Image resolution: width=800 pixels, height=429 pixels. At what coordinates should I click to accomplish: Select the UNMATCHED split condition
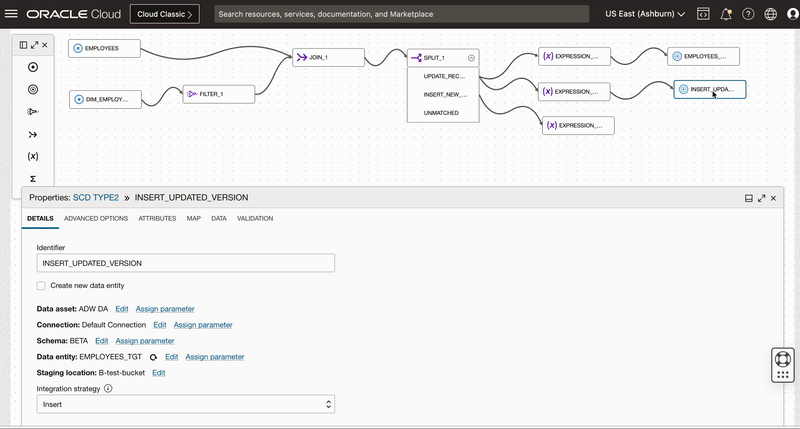[443, 113]
